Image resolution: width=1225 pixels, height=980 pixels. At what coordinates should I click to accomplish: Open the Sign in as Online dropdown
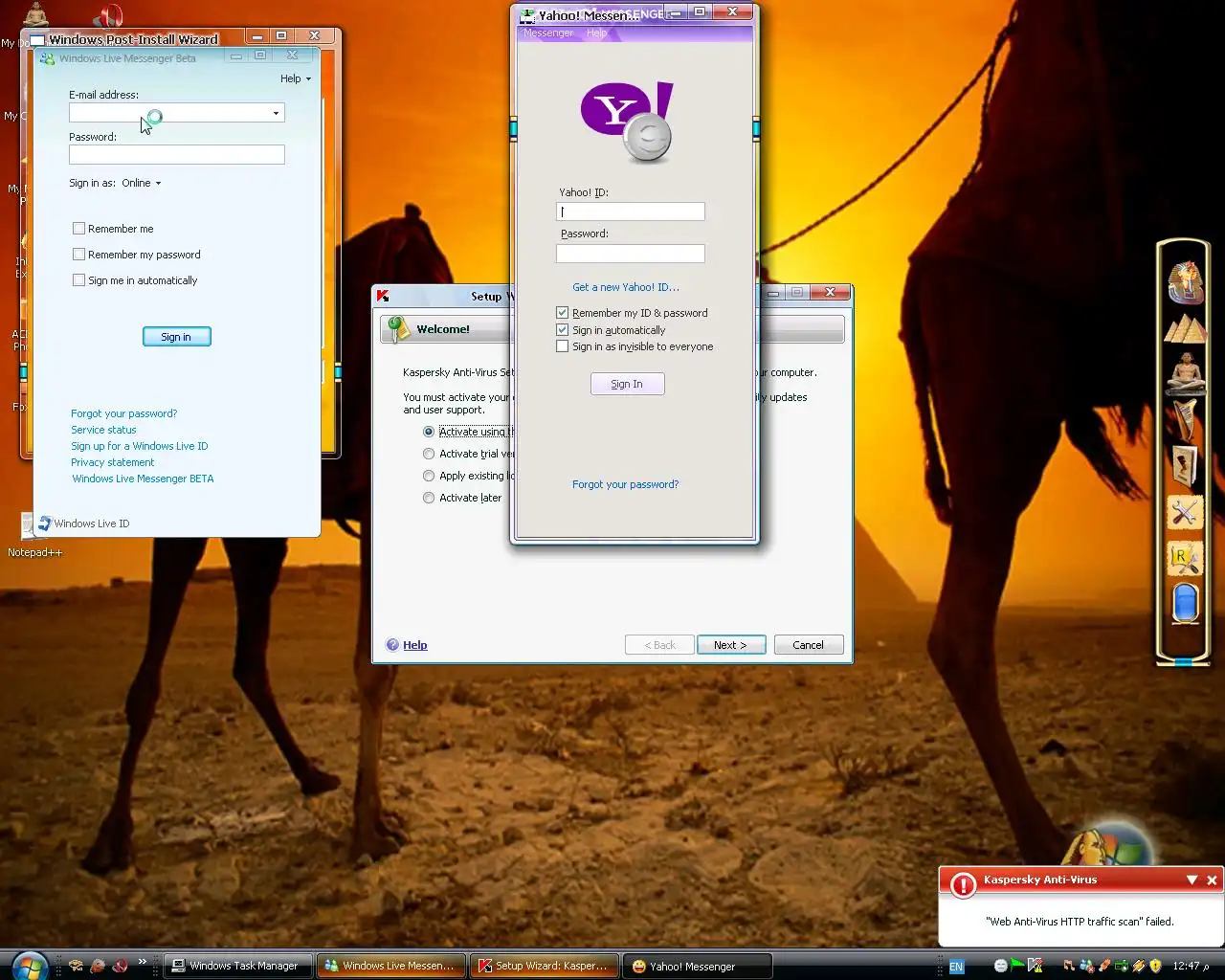tap(142, 183)
